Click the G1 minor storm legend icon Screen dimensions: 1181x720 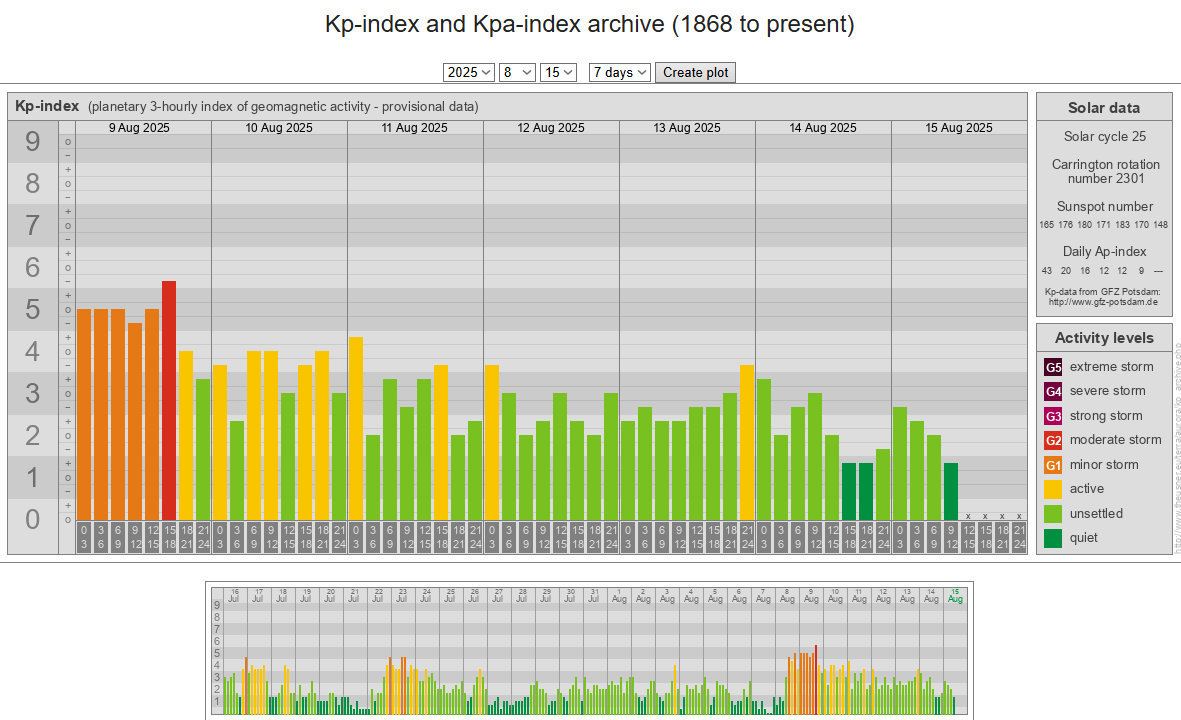(x=1053, y=465)
